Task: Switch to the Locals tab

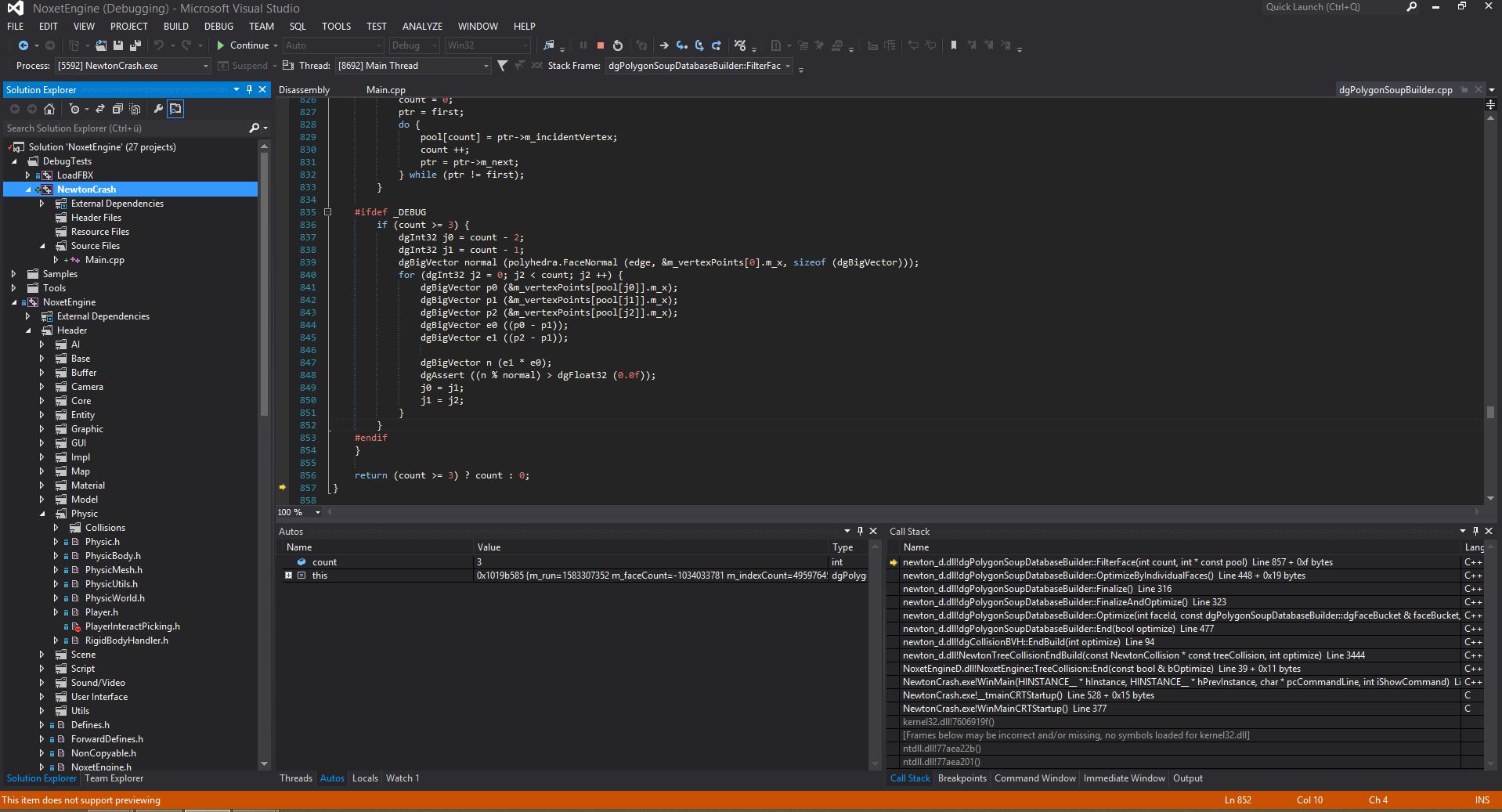Action: tap(364, 778)
